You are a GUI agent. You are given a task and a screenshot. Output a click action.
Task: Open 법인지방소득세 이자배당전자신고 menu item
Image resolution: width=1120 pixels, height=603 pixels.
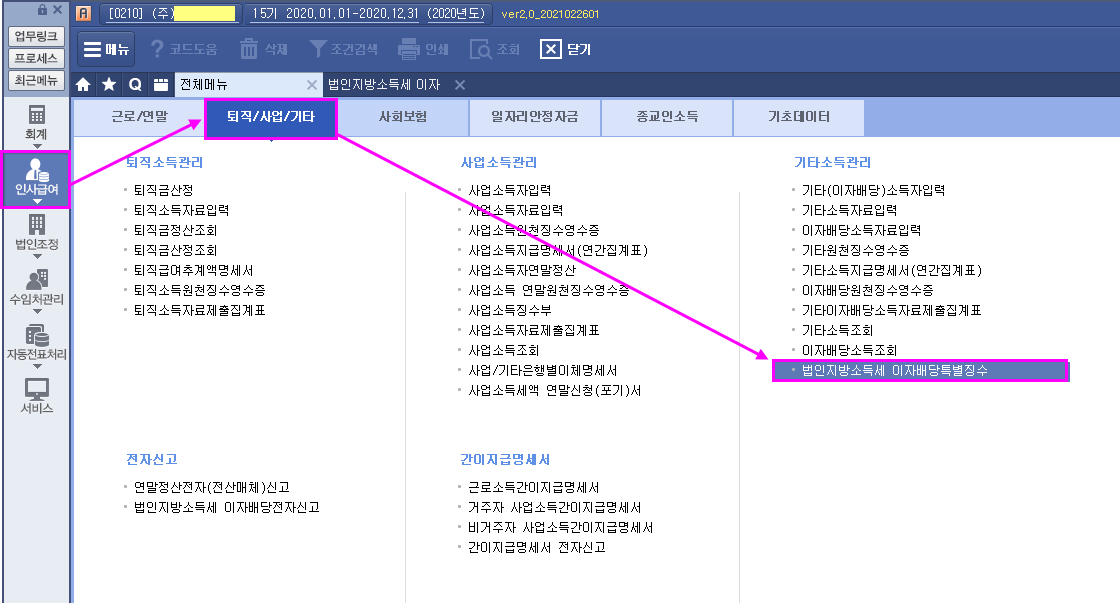226,508
